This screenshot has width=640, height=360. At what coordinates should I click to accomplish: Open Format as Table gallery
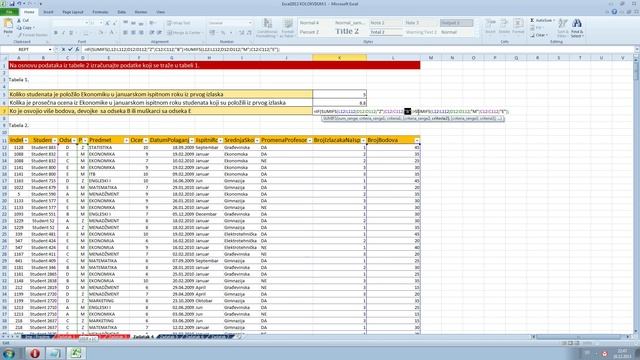[287, 28]
